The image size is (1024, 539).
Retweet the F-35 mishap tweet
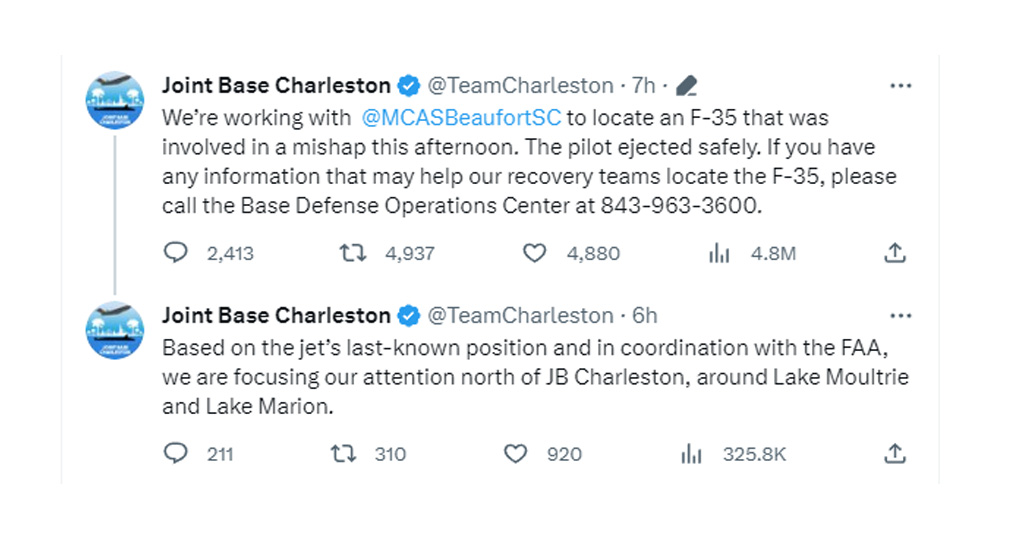click(x=354, y=253)
